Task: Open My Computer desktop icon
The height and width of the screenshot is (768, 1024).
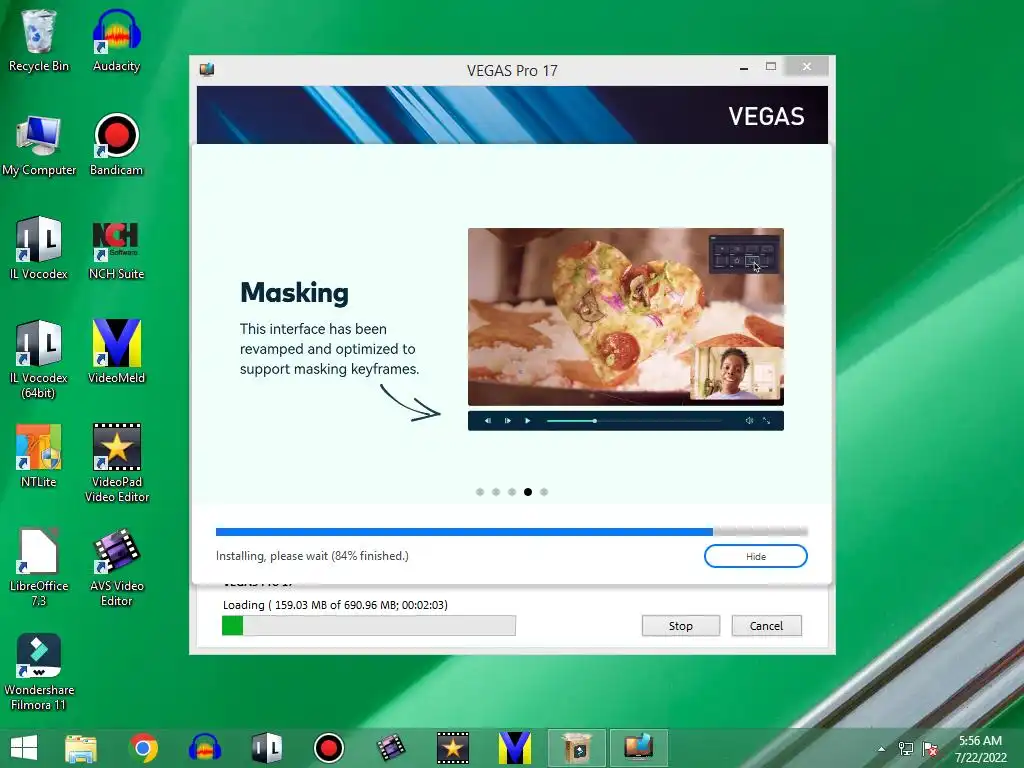Action: (39, 145)
